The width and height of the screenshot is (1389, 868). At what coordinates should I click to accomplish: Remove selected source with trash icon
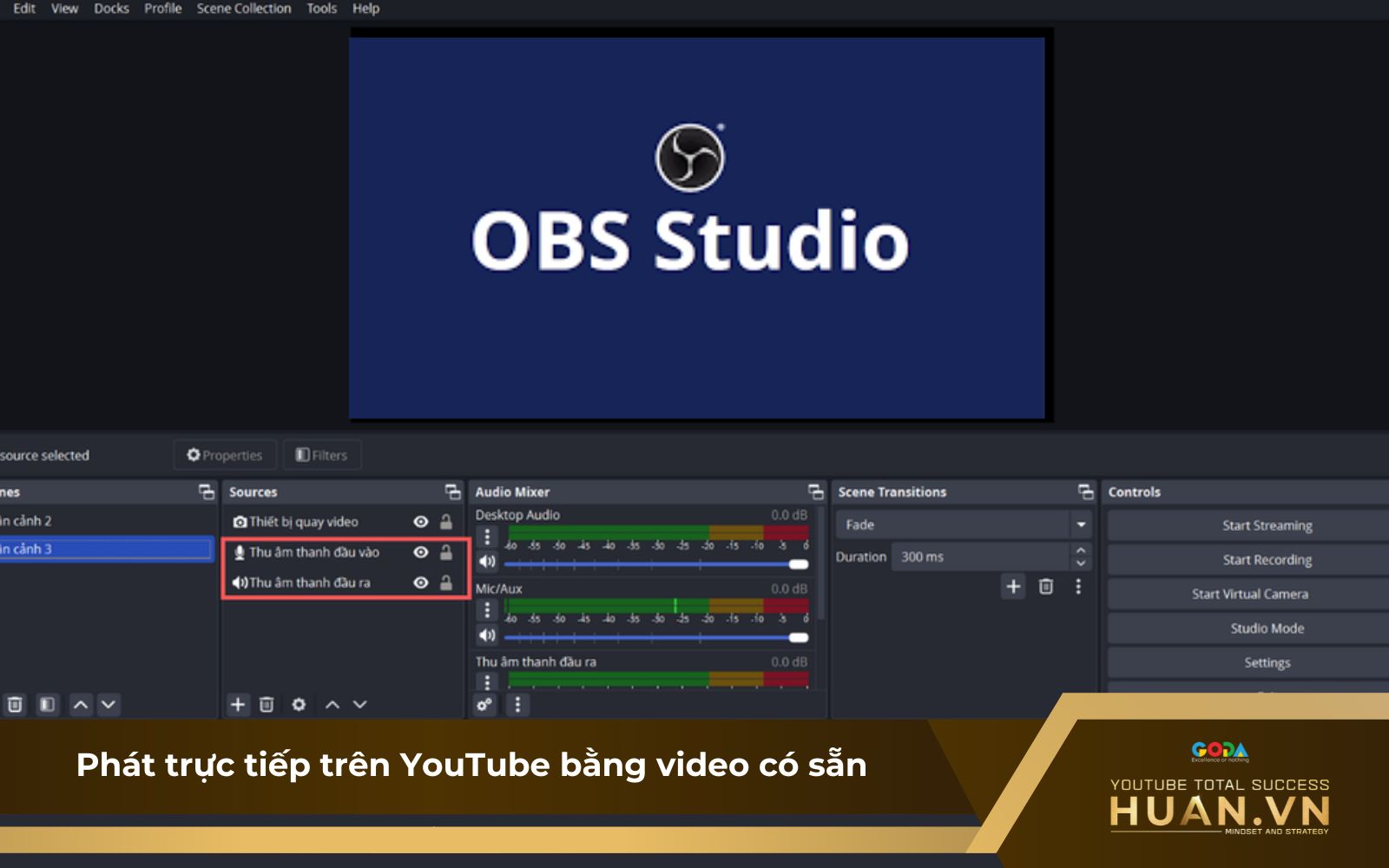coord(267,704)
